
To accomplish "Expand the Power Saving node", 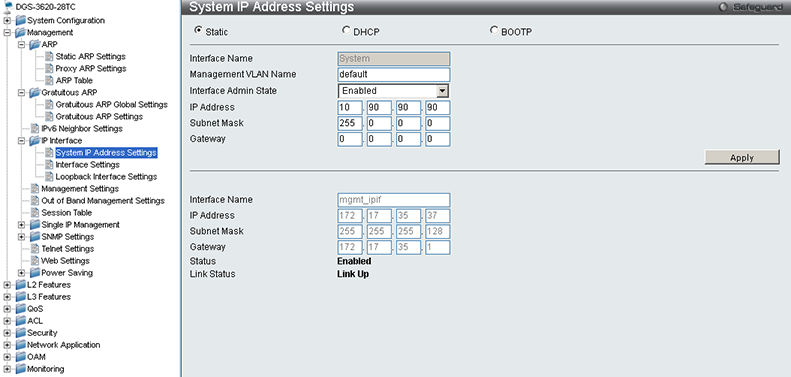I will coord(21,273).
